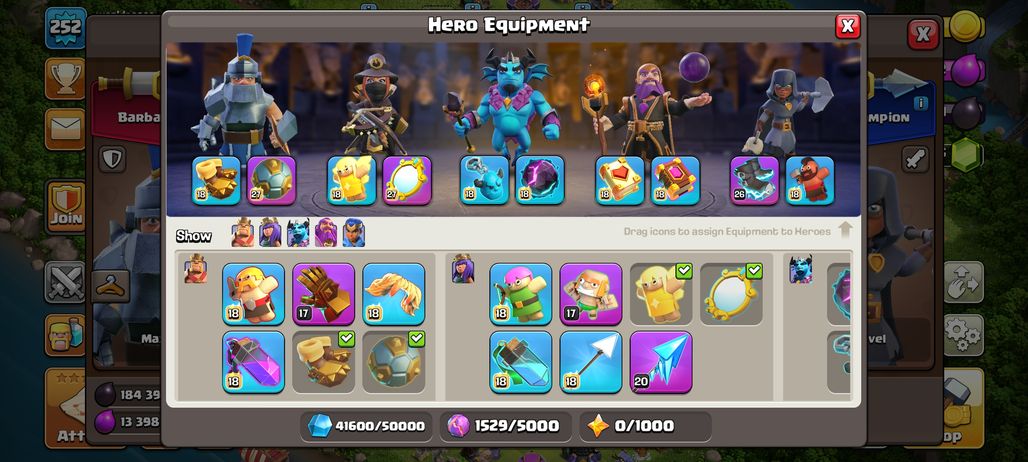1028x462 pixels.
Task: Select the Invisibility Vial equipment
Action: [x=521, y=362]
